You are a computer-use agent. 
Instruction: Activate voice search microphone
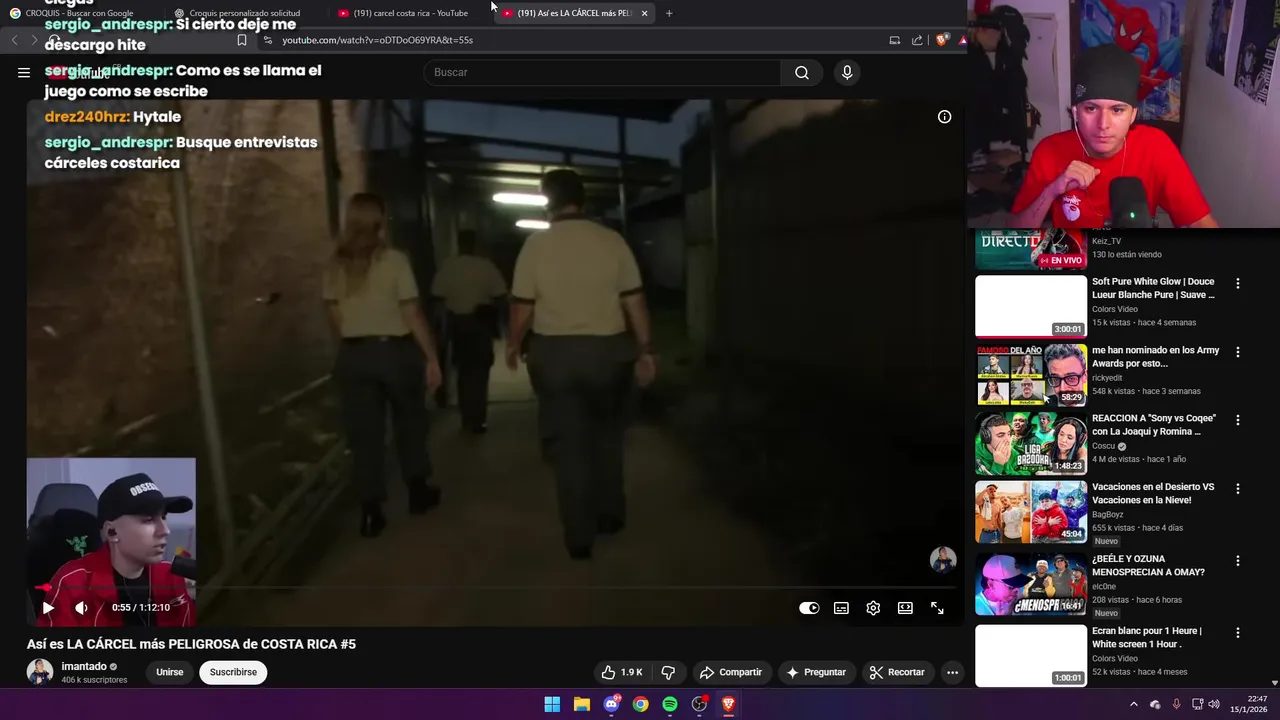847,72
